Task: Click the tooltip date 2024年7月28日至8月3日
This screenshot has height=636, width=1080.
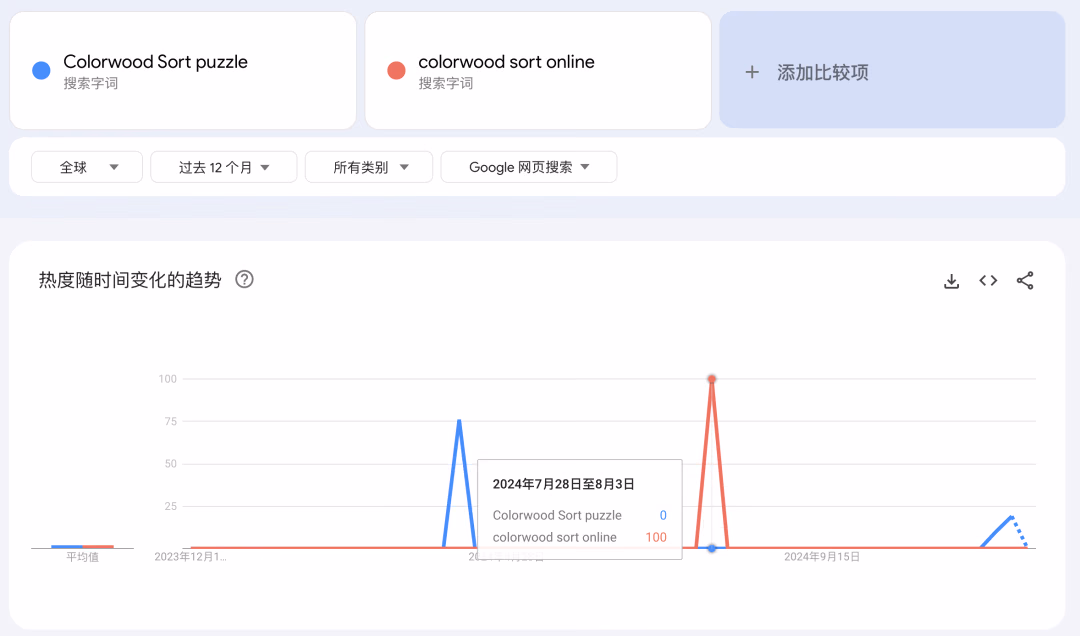Action: click(x=563, y=484)
